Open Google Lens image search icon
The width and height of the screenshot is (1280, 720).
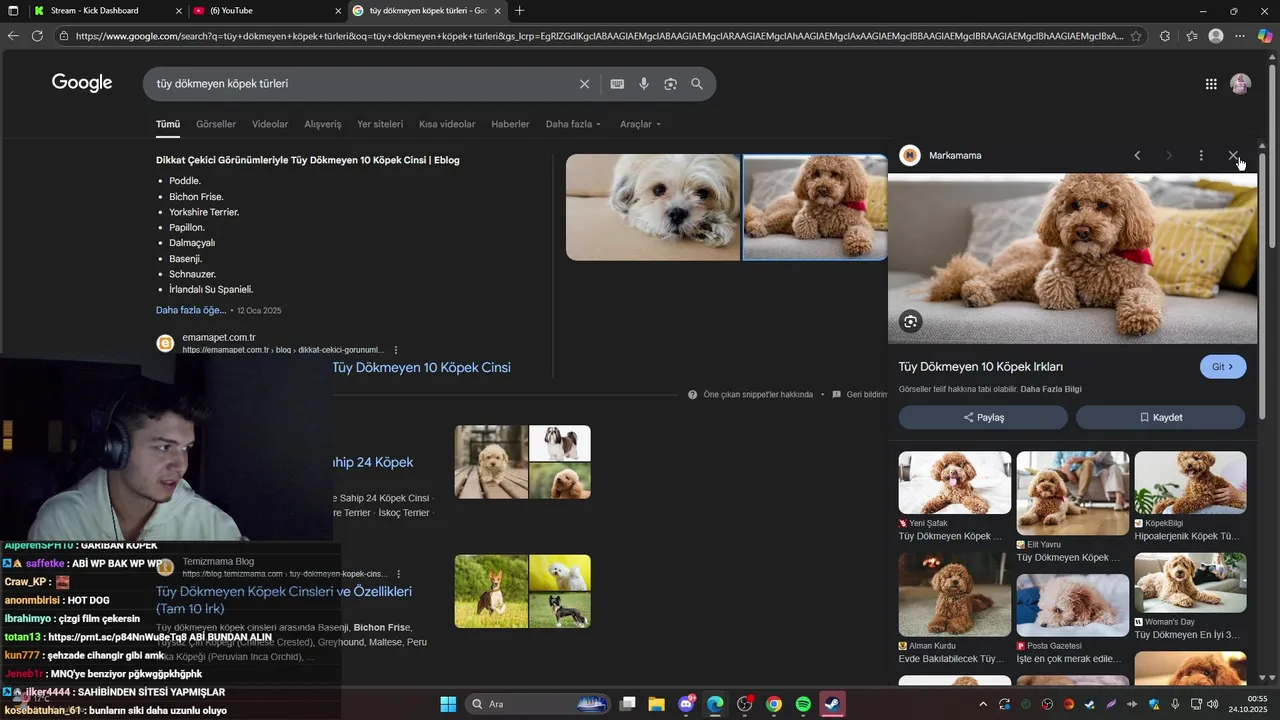(670, 84)
